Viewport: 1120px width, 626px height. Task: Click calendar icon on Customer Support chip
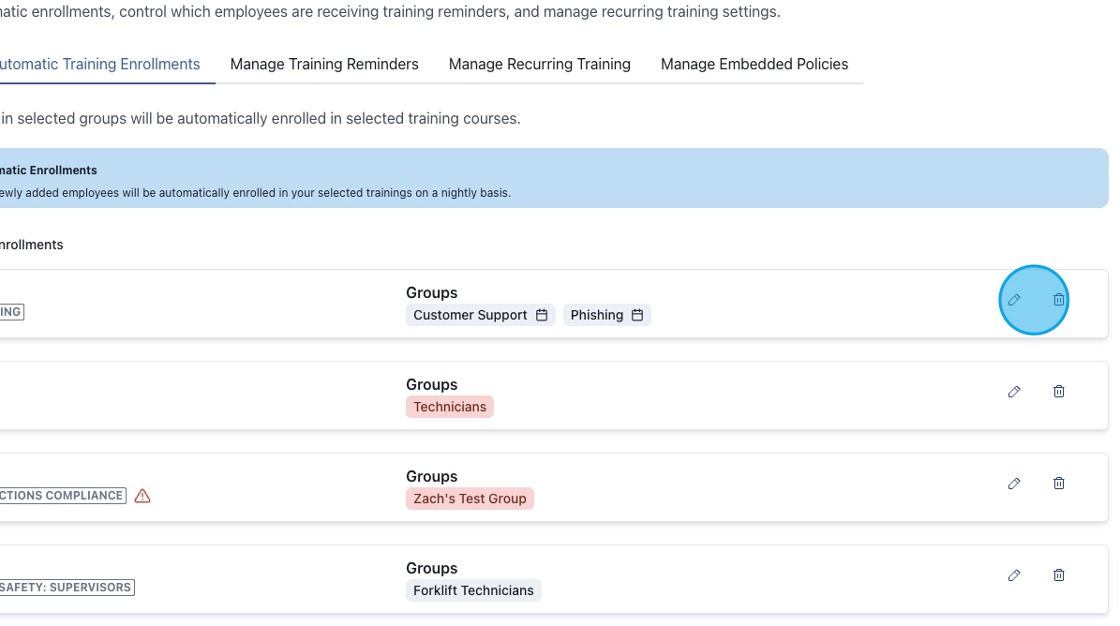point(542,315)
